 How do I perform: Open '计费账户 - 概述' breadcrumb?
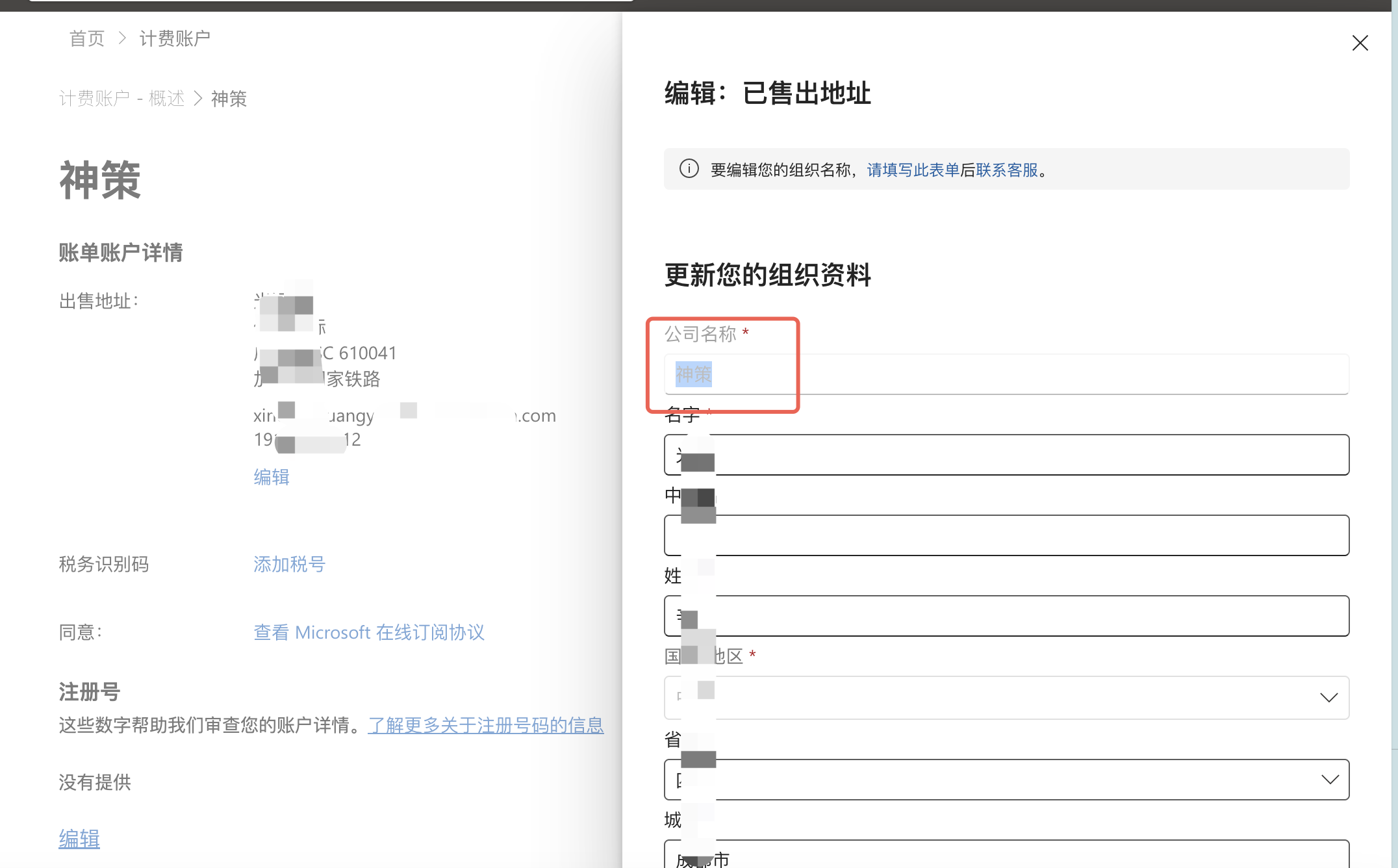pyautogui.click(x=121, y=98)
